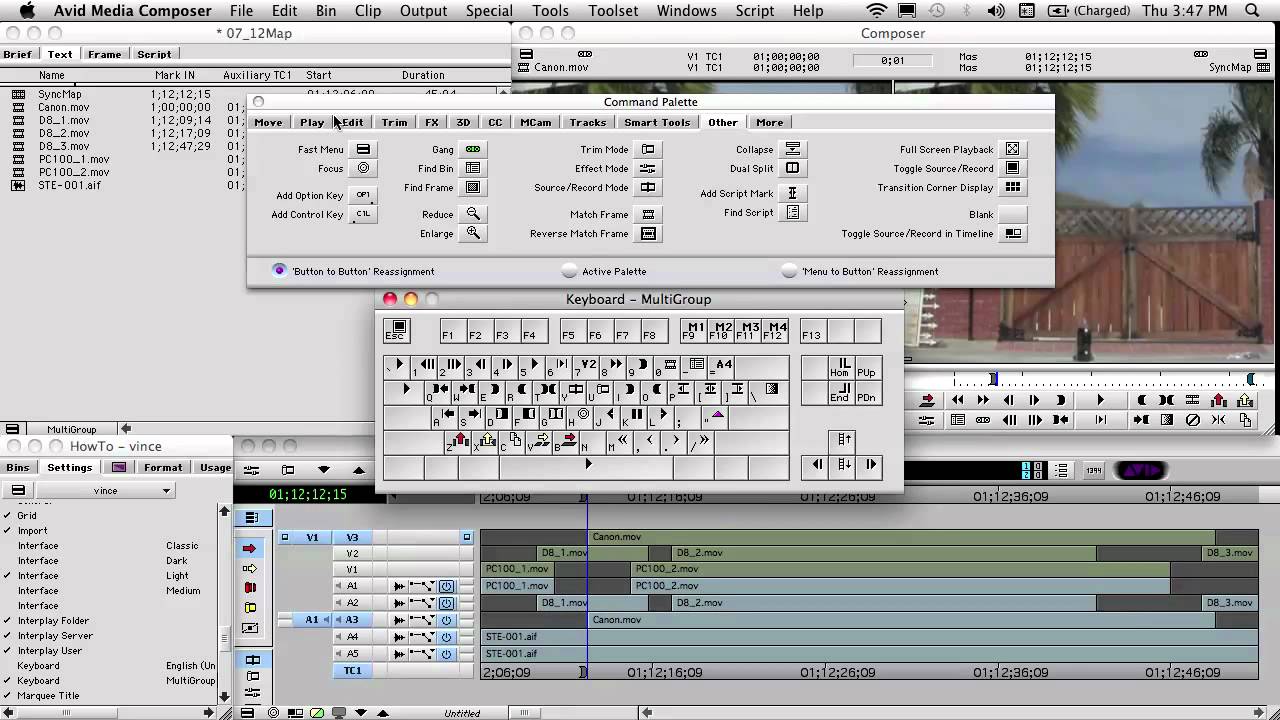
Task: Click the Reverse Match Frame palette button
Action: click(x=648, y=233)
